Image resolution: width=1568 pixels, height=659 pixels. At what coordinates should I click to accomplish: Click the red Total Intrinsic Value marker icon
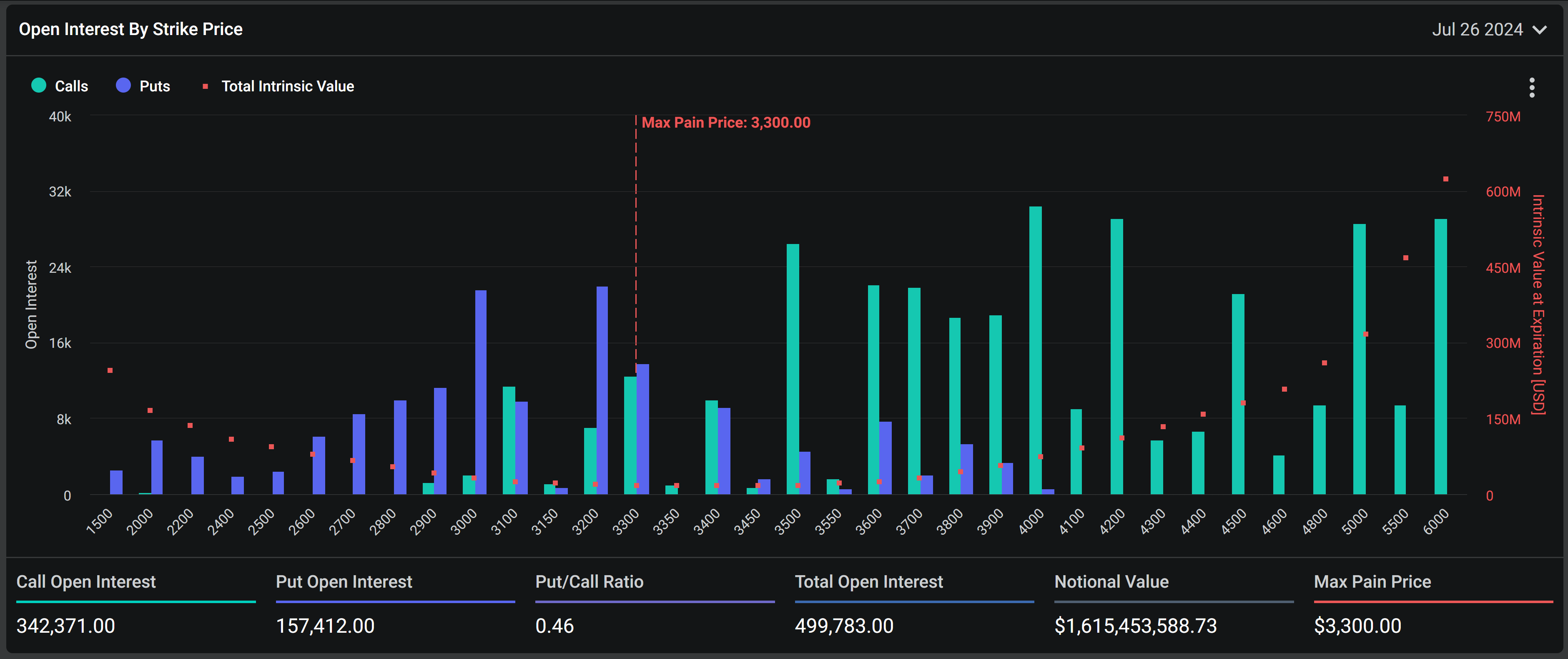pyautogui.click(x=205, y=86)
